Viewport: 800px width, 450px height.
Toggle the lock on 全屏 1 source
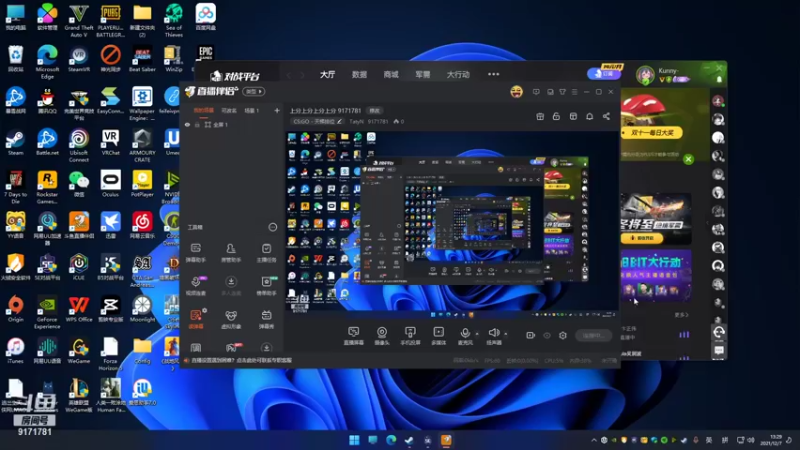(x=197, y=124)
